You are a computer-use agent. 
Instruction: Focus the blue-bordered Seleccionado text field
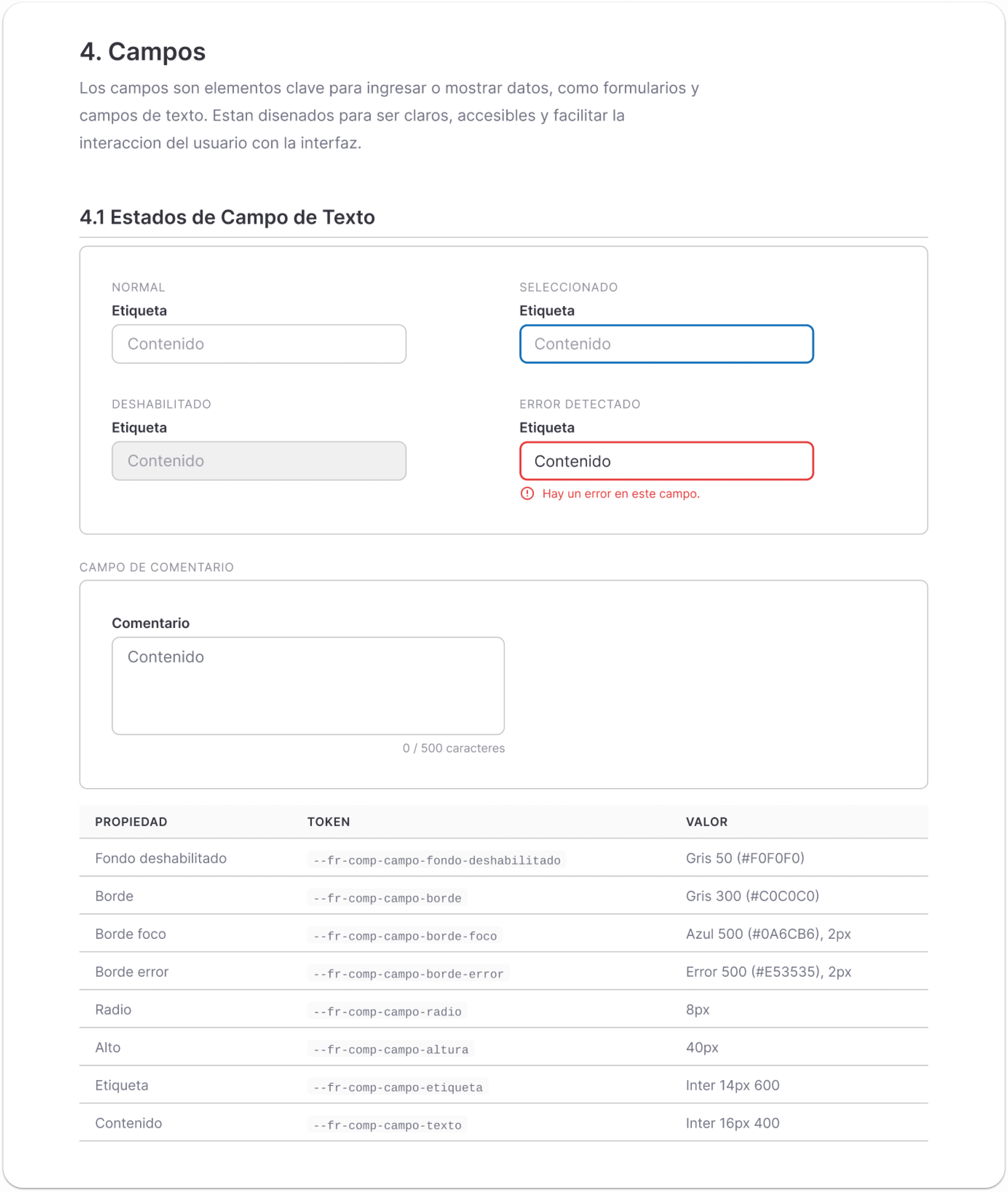click(x=666, y=344)
